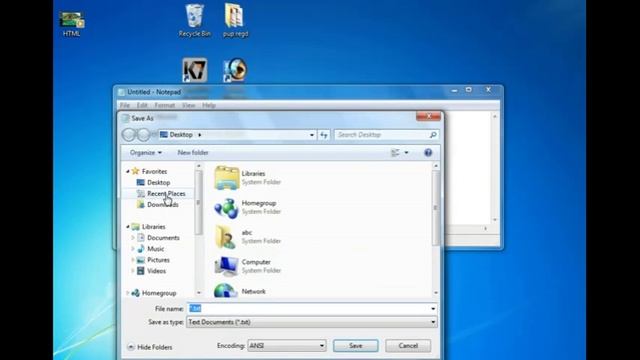Click the refresh button beside address bar
Viewport: 640px width, 360px height.
324,135
